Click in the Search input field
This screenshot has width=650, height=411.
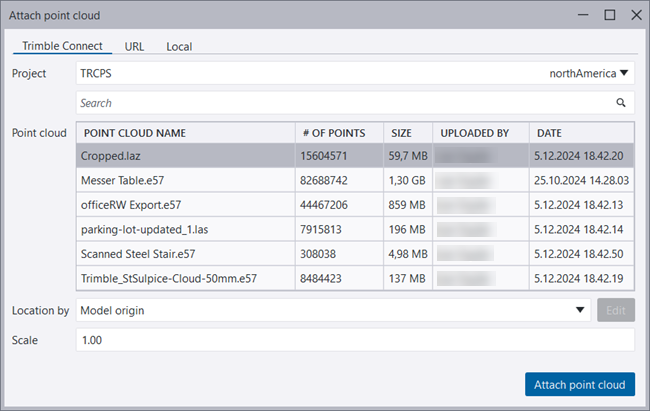[340, 103]
